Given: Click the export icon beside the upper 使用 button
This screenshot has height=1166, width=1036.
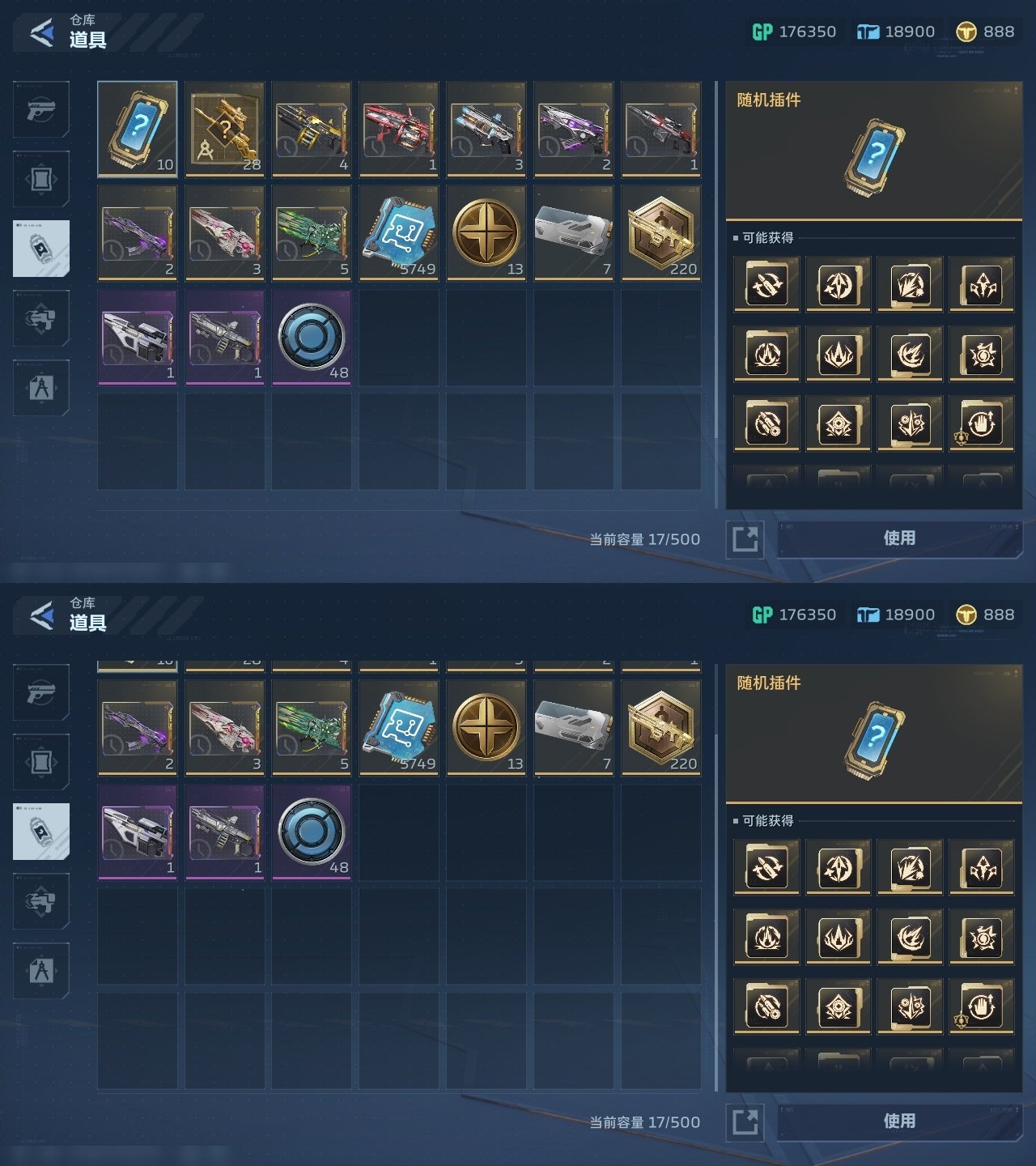Looking at the screenshot, I should pyautogui.click(x=745, y=539).
